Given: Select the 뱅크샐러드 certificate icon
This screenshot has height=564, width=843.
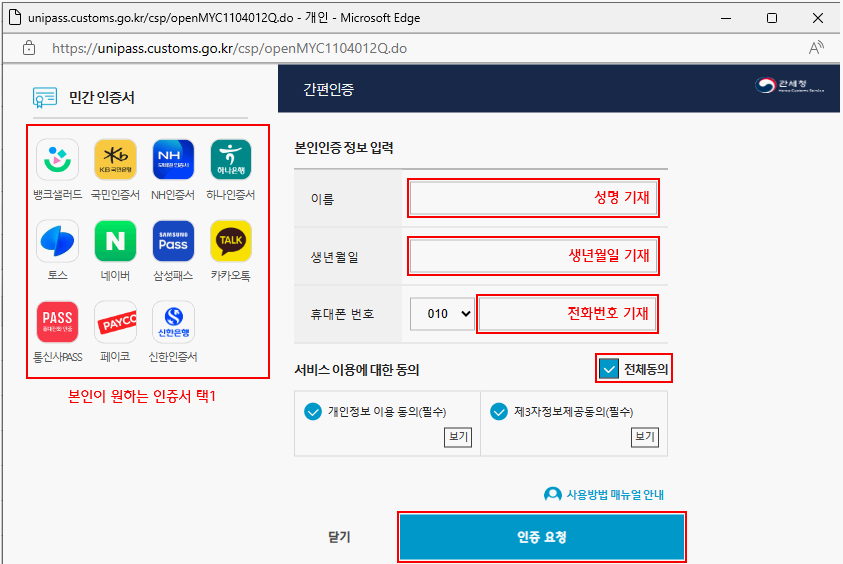Looking at the screenshot, I should pyautogui.click(x=58, y=160).
